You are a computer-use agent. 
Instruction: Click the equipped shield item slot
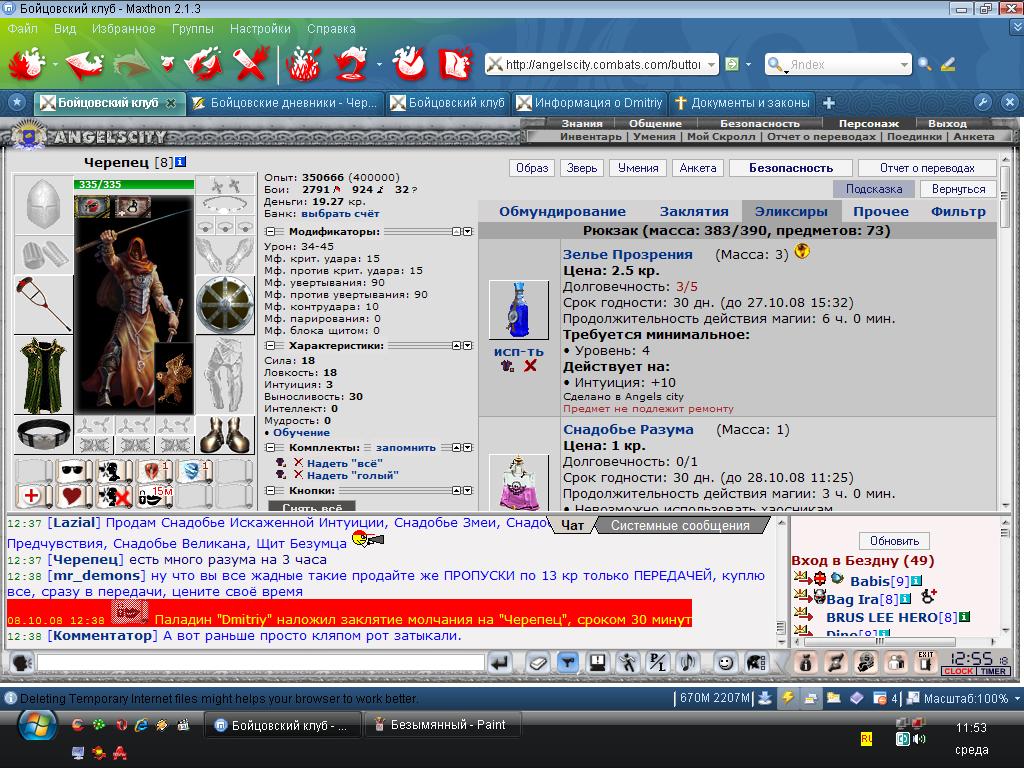pos(225,304)
